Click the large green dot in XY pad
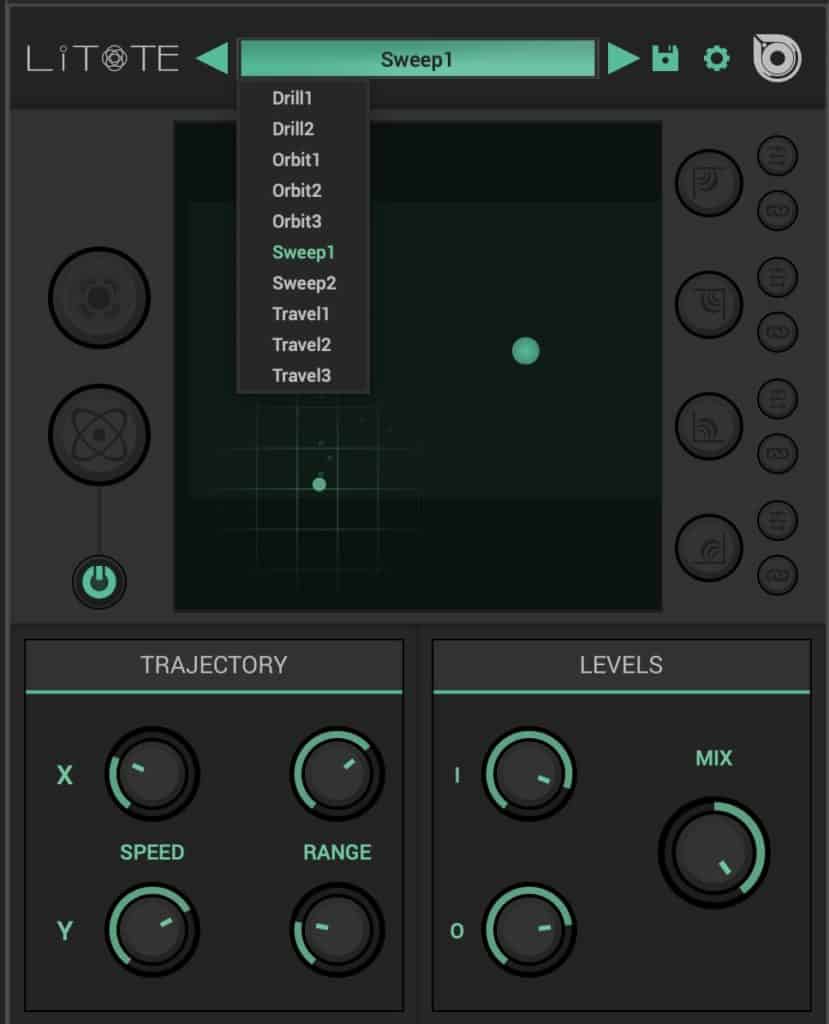Screen dimensions: 829x1024 (x=526, y=351)
